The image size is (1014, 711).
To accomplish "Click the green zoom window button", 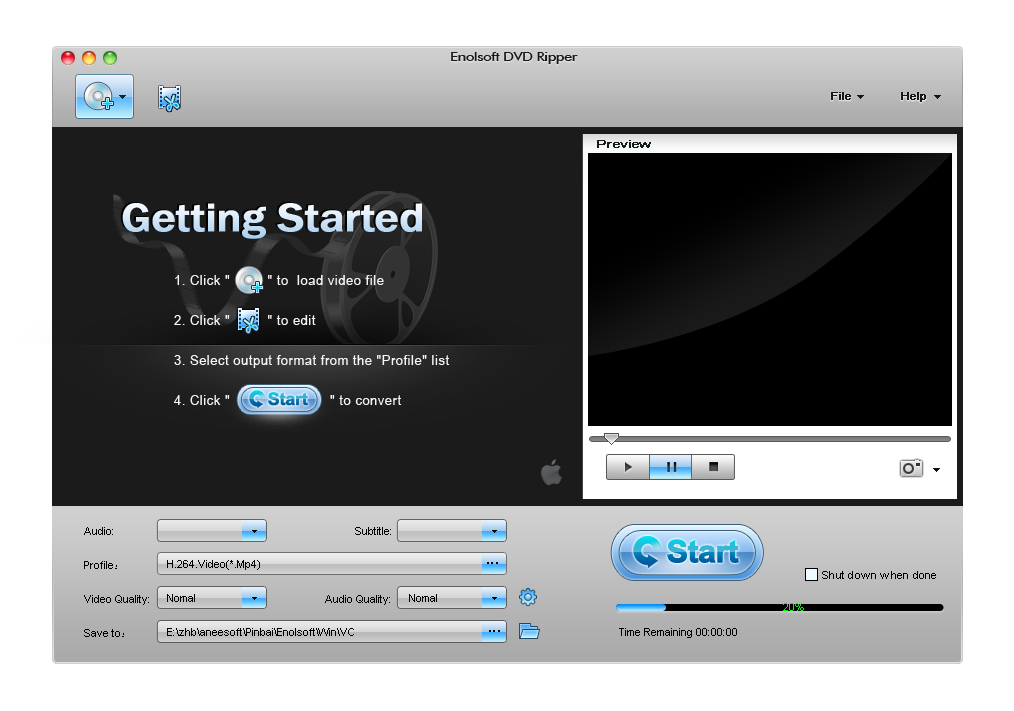I will tap(111, 58).
